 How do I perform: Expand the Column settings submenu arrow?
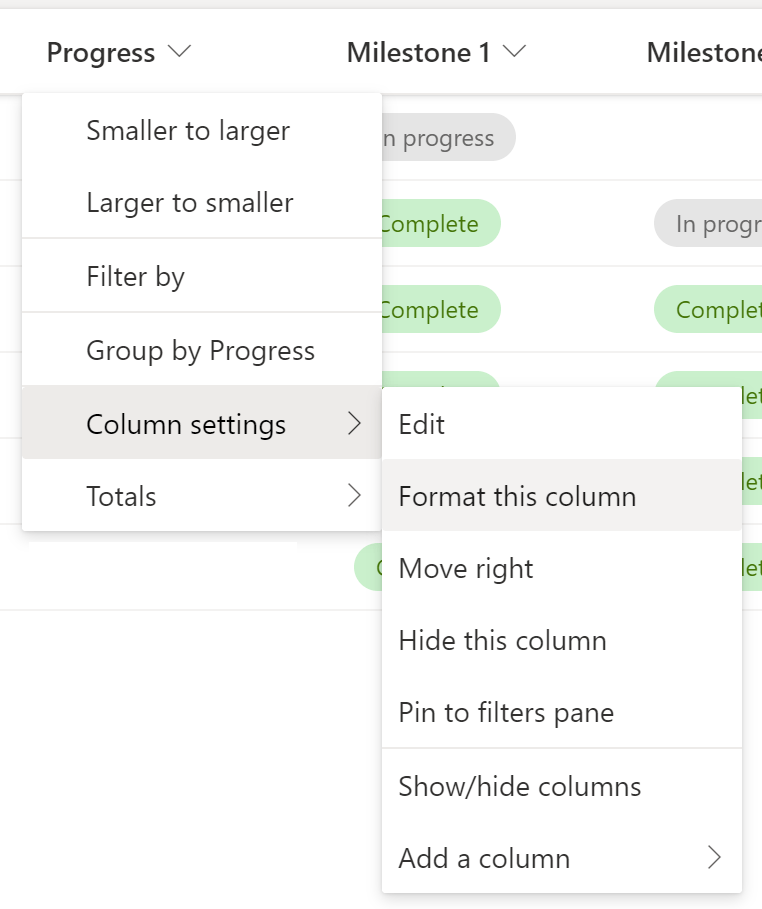354,424
